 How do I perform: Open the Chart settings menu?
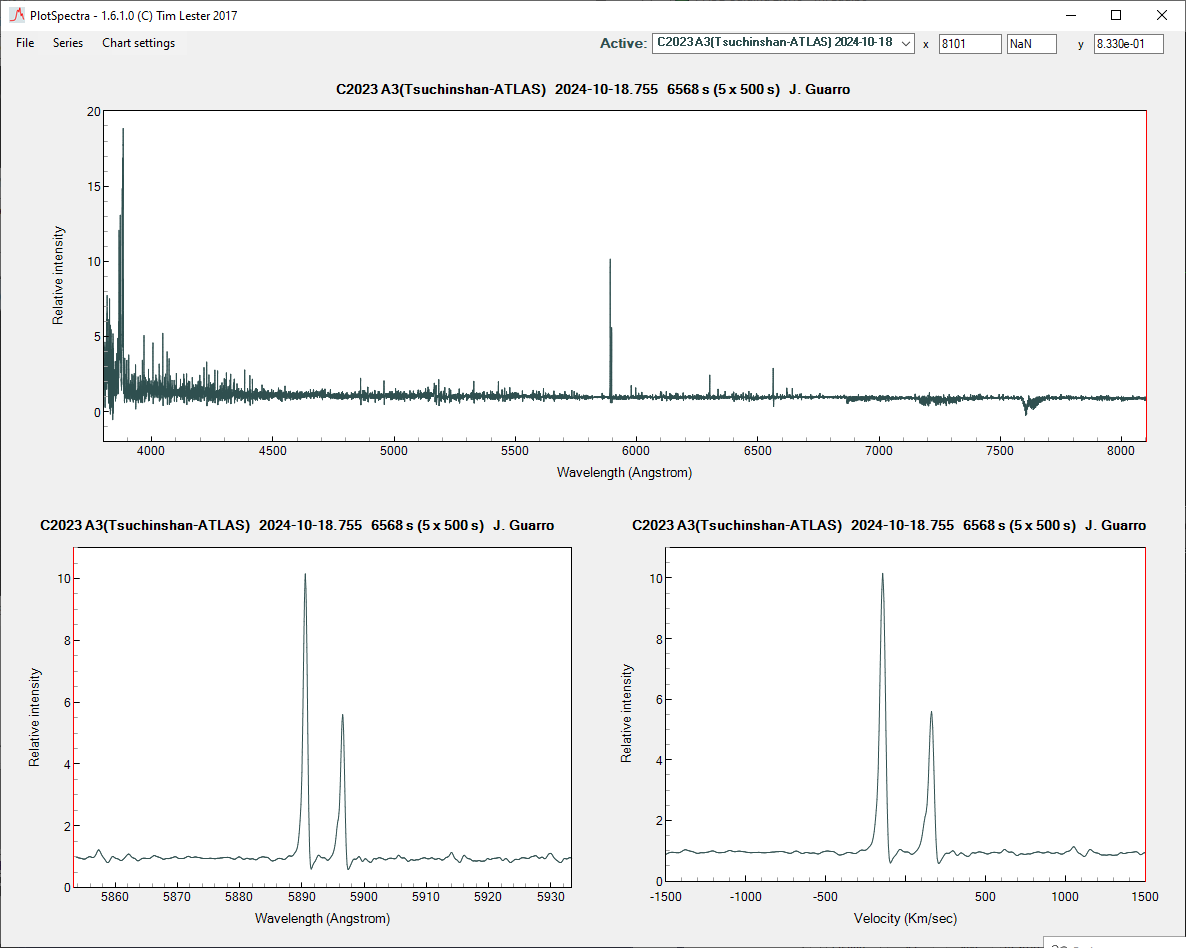[x=138, y=43]
